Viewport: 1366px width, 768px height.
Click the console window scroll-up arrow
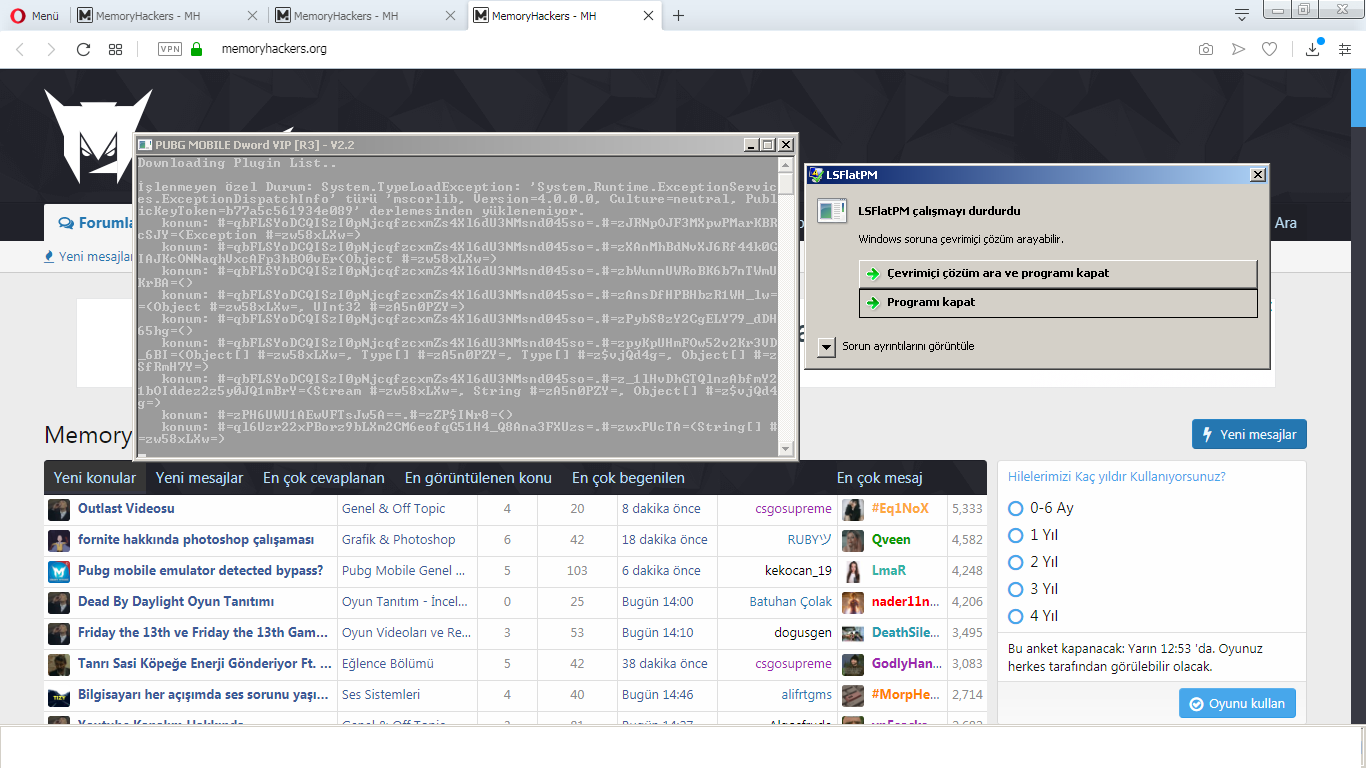click(786, 163)
